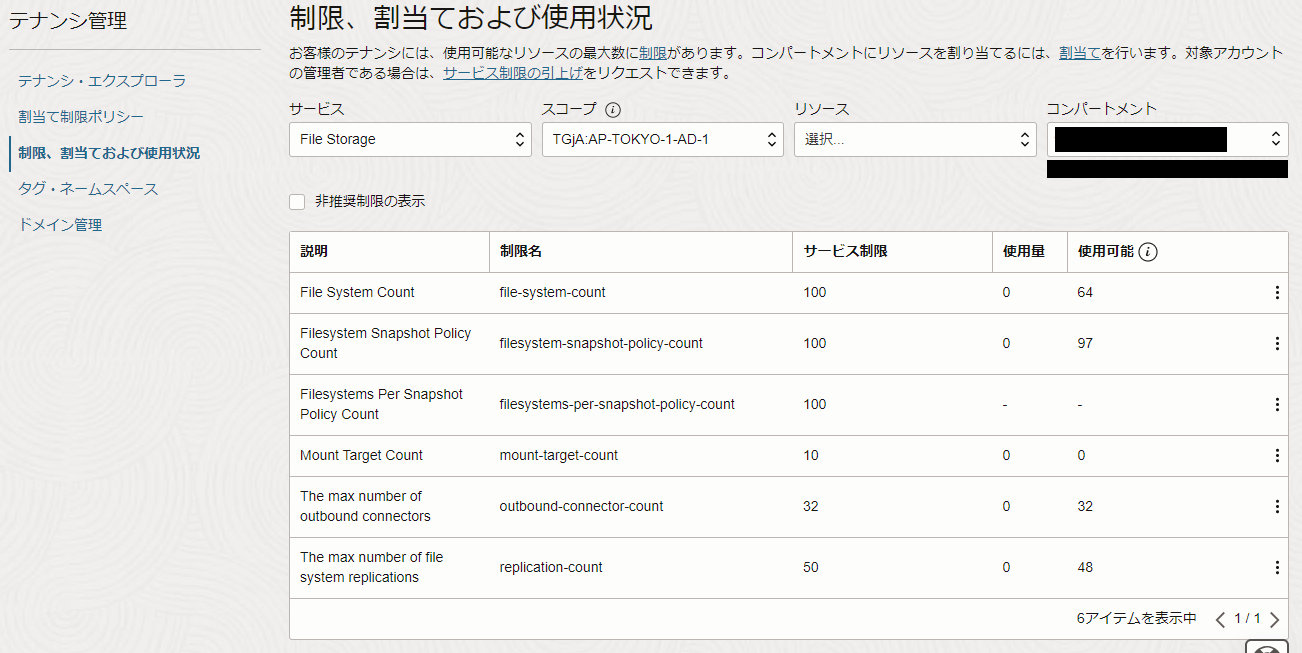Viewport: 1302px width, 653px height.
Task: Open the リソース selection dropdown
Action: [x=914, y=139]
